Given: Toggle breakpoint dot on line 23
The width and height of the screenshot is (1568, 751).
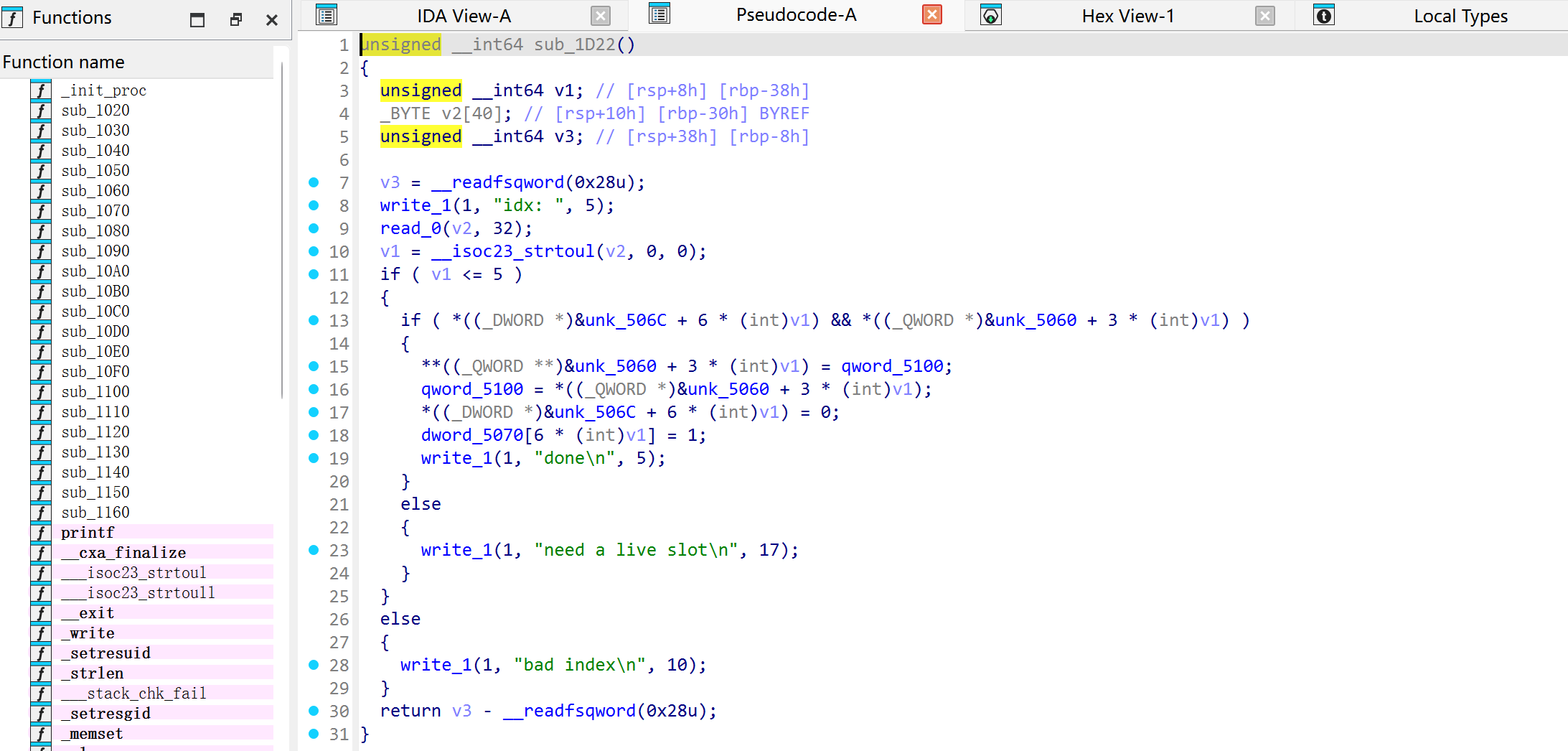Looking at the screenshot, I should tap(314, 550).
